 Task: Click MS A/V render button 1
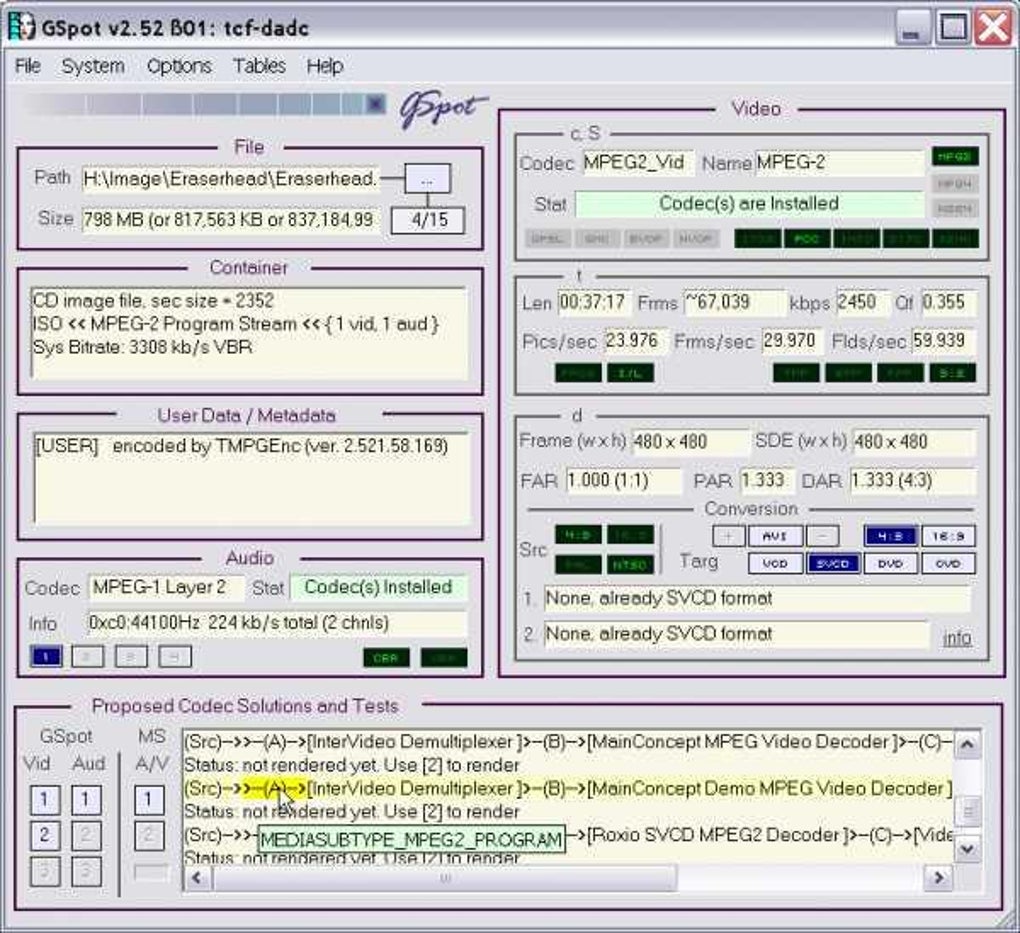click(148, 800)
